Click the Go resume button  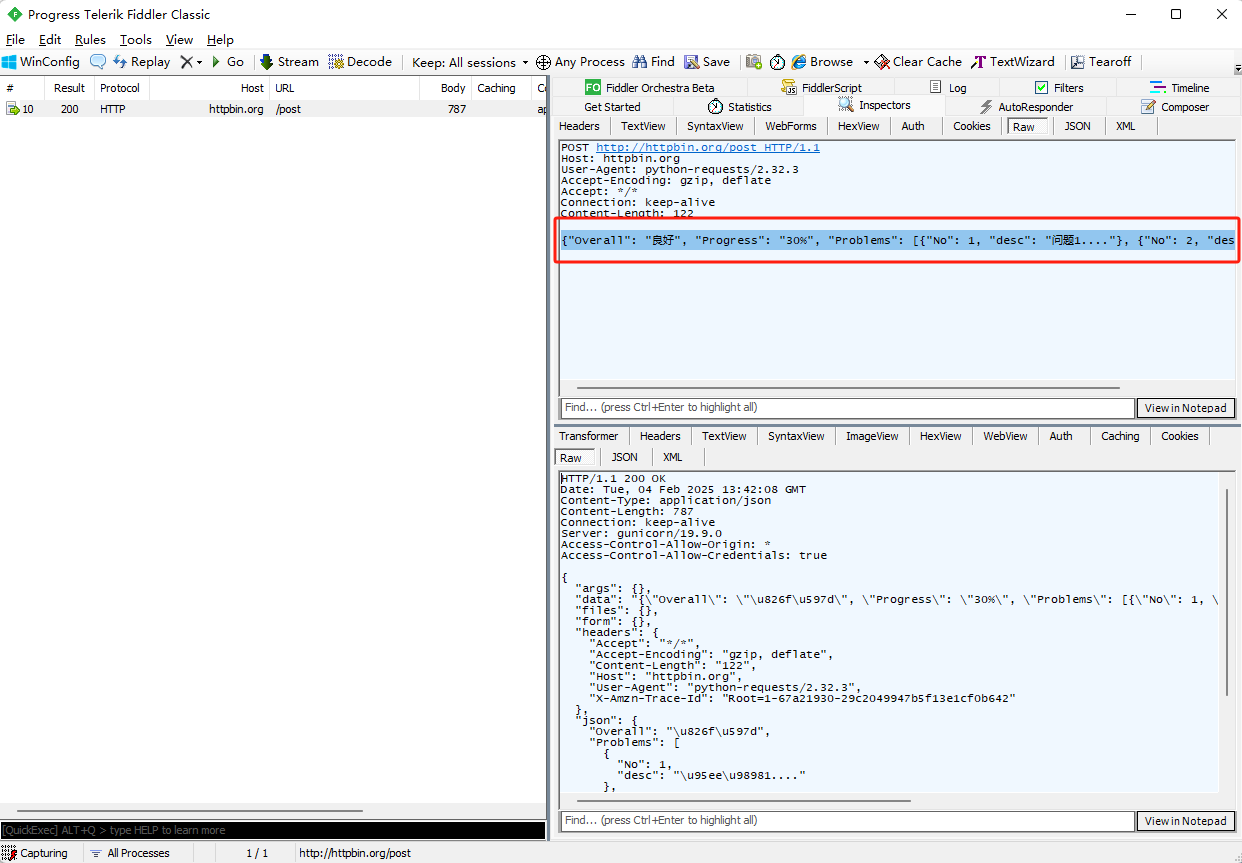pyautogui.click(x=227, y=62)
